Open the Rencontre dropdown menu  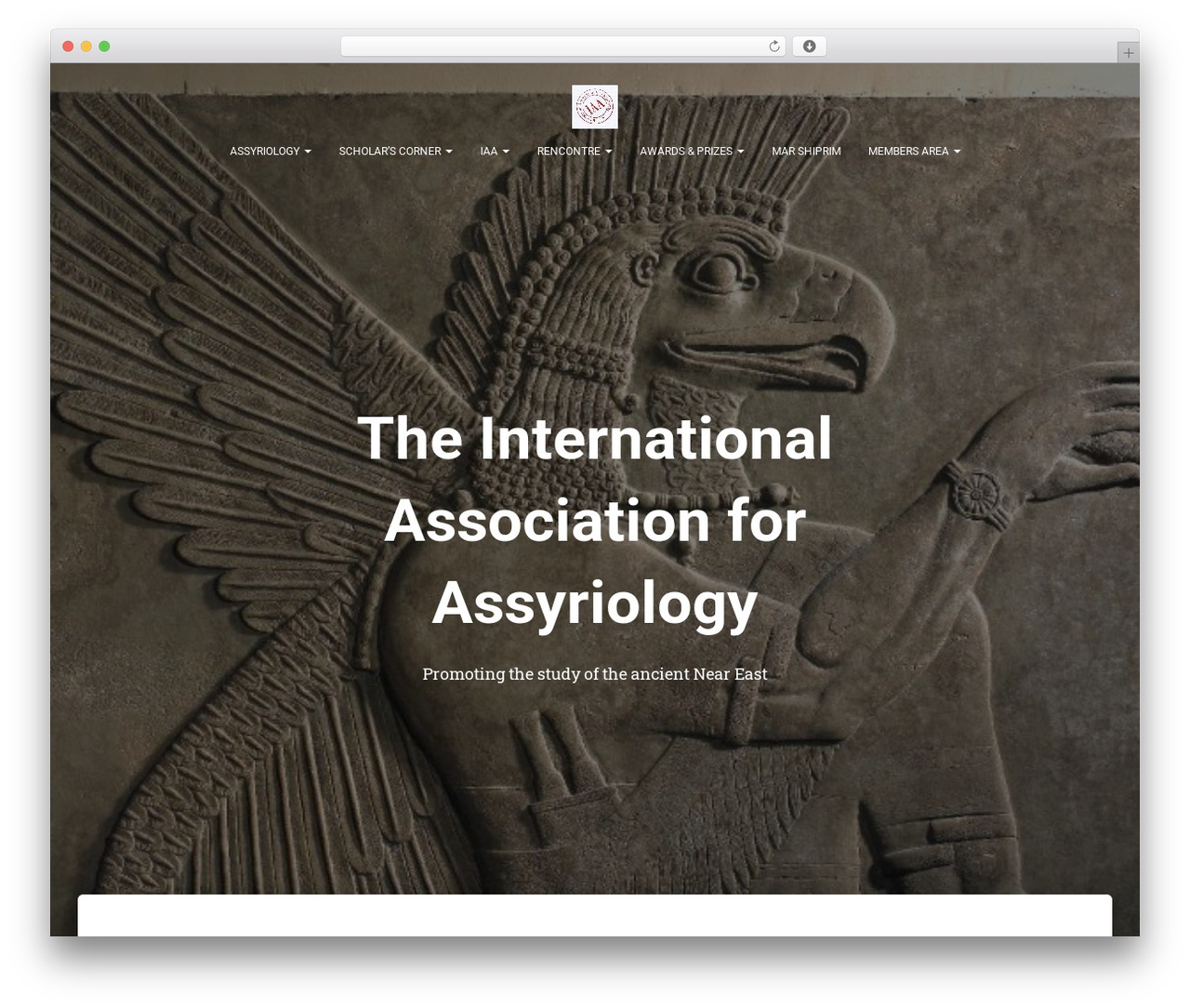[x=575, y=151]
